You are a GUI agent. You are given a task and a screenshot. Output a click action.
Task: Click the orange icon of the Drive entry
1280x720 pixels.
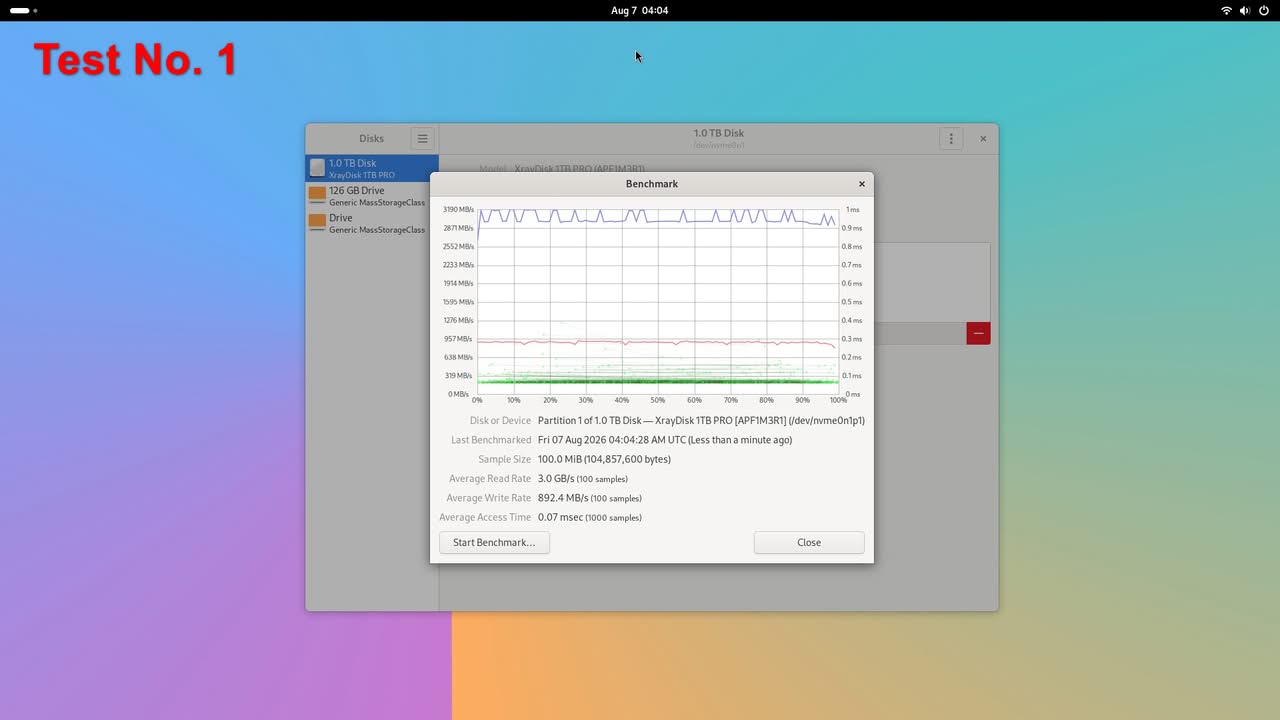[x=317, y=222]
